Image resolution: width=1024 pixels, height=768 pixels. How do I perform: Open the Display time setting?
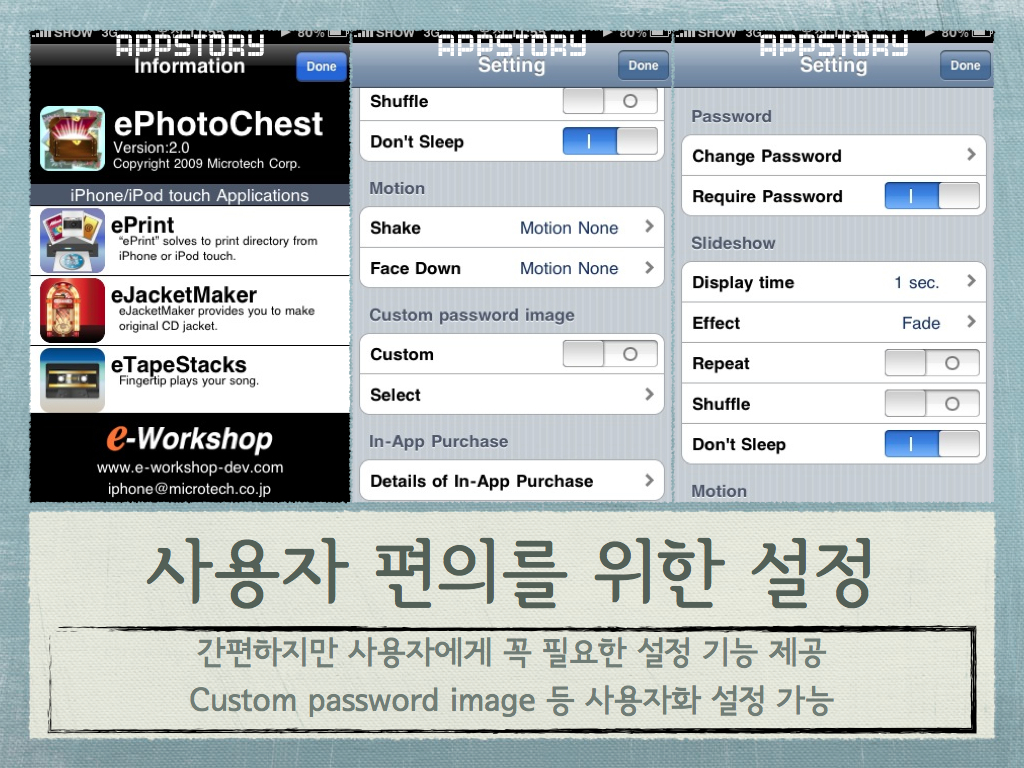click(833, 283)
